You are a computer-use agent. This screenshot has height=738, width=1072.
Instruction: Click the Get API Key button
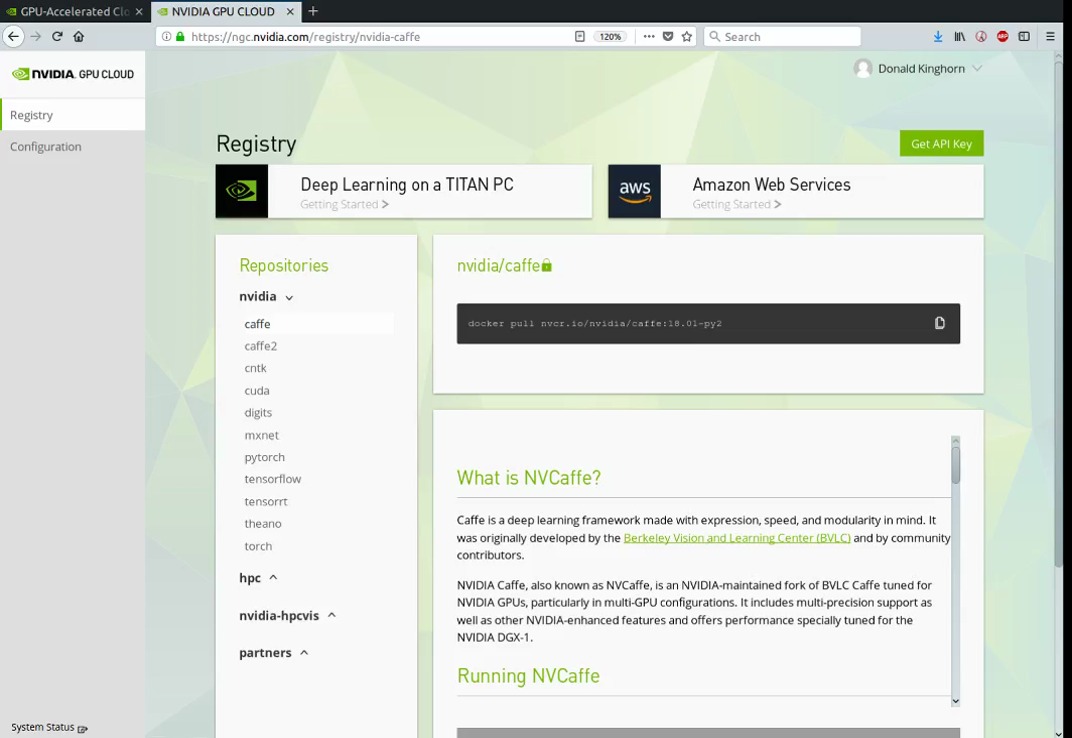click(941, 143)
